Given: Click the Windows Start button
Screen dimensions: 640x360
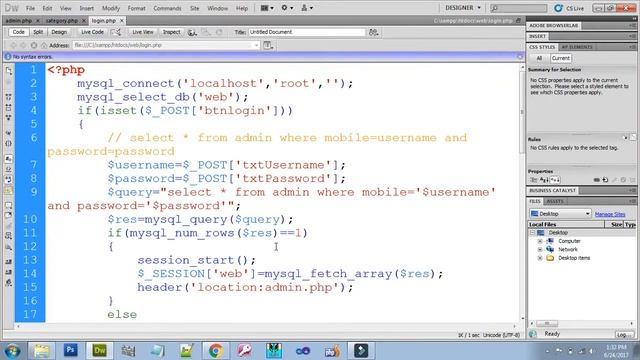Looking at the screenshot, I should click(12, 351).
